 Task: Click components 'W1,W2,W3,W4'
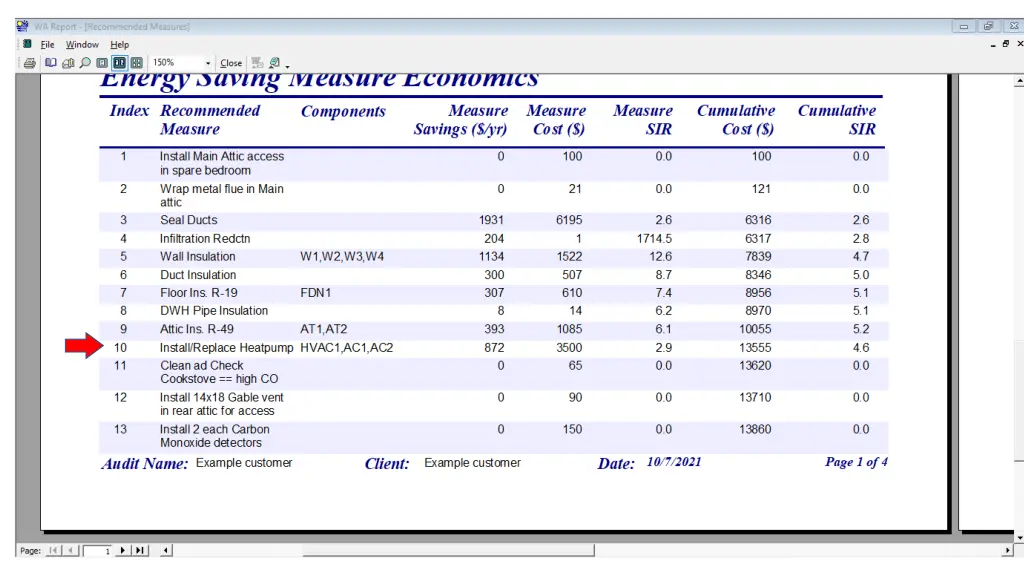point(342,257)
